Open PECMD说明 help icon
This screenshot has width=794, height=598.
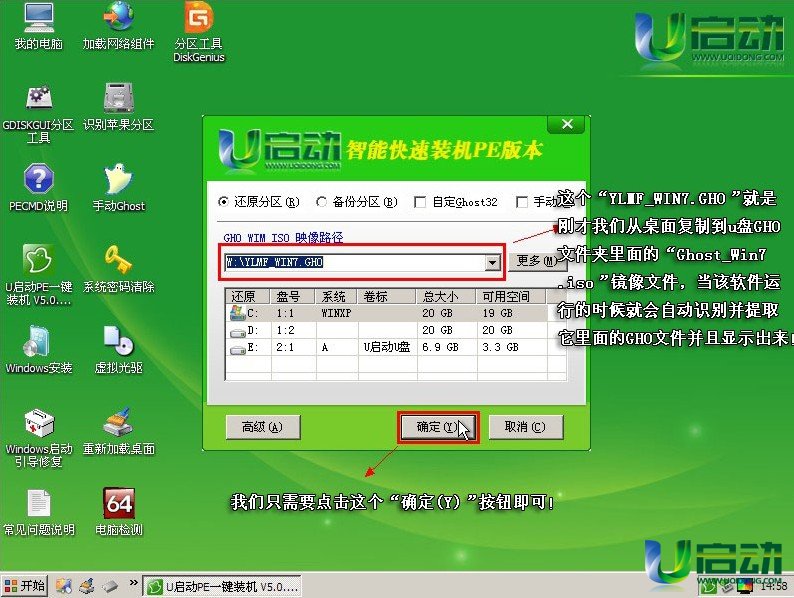38,187
